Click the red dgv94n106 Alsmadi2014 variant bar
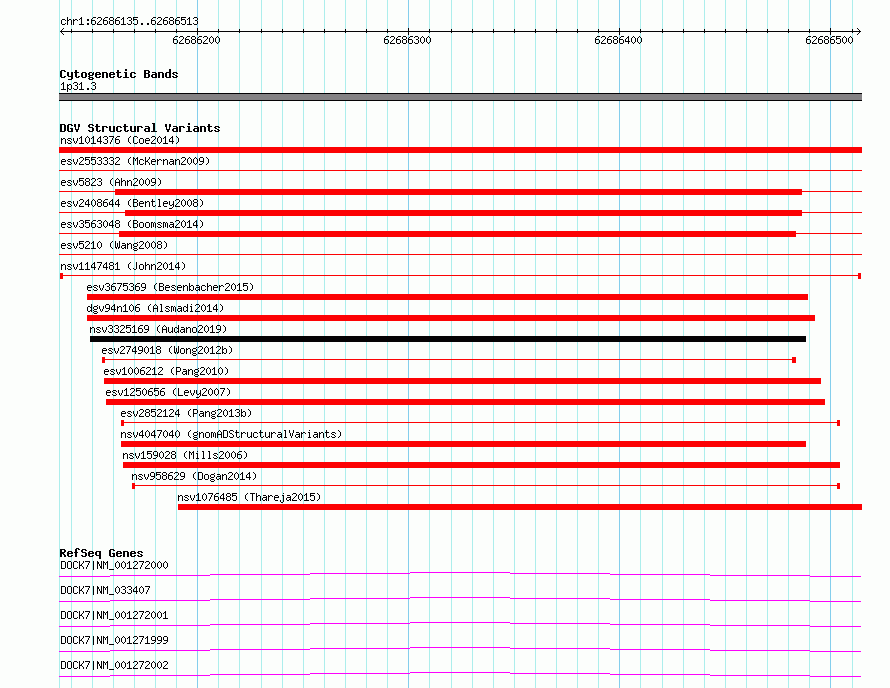 coord(451,318)
